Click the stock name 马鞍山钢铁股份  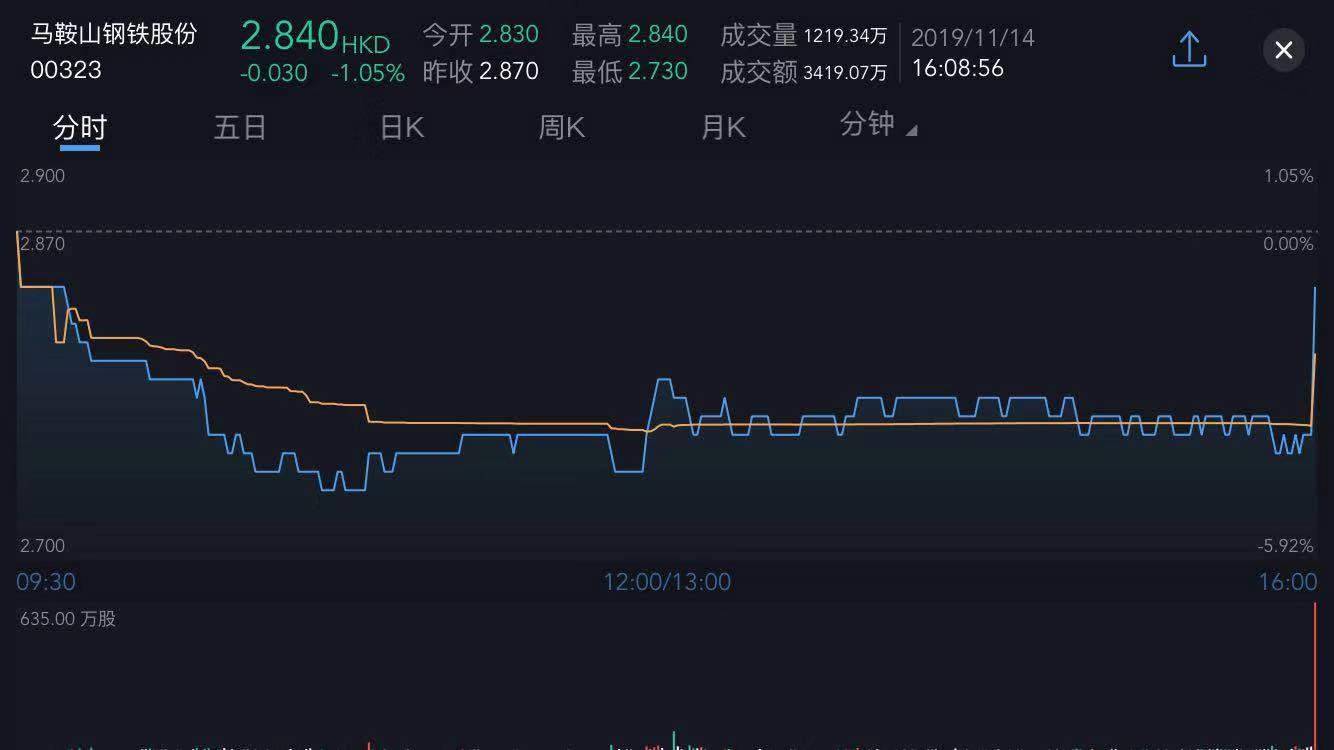click(x=114, y=34)
